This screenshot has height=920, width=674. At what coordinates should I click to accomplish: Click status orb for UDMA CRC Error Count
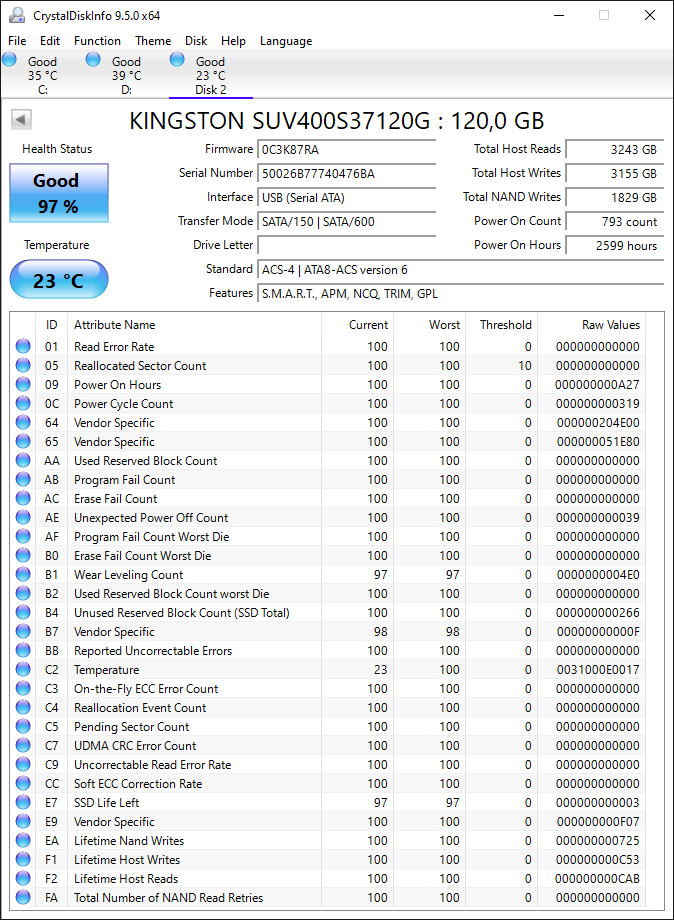pos(23,746)
